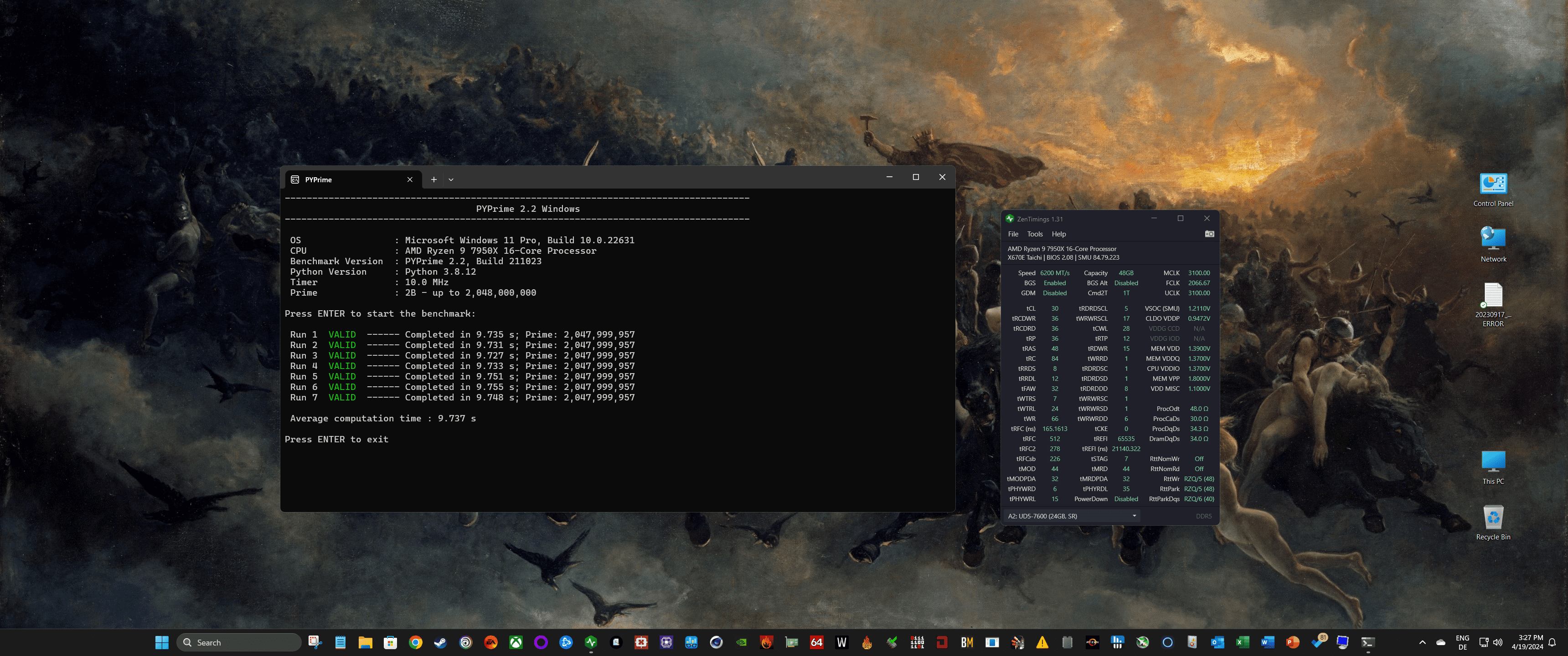Open Outlook from the taskbar
The width and height of the screenshot is (1568, 656).
(x=1217, y=642)
